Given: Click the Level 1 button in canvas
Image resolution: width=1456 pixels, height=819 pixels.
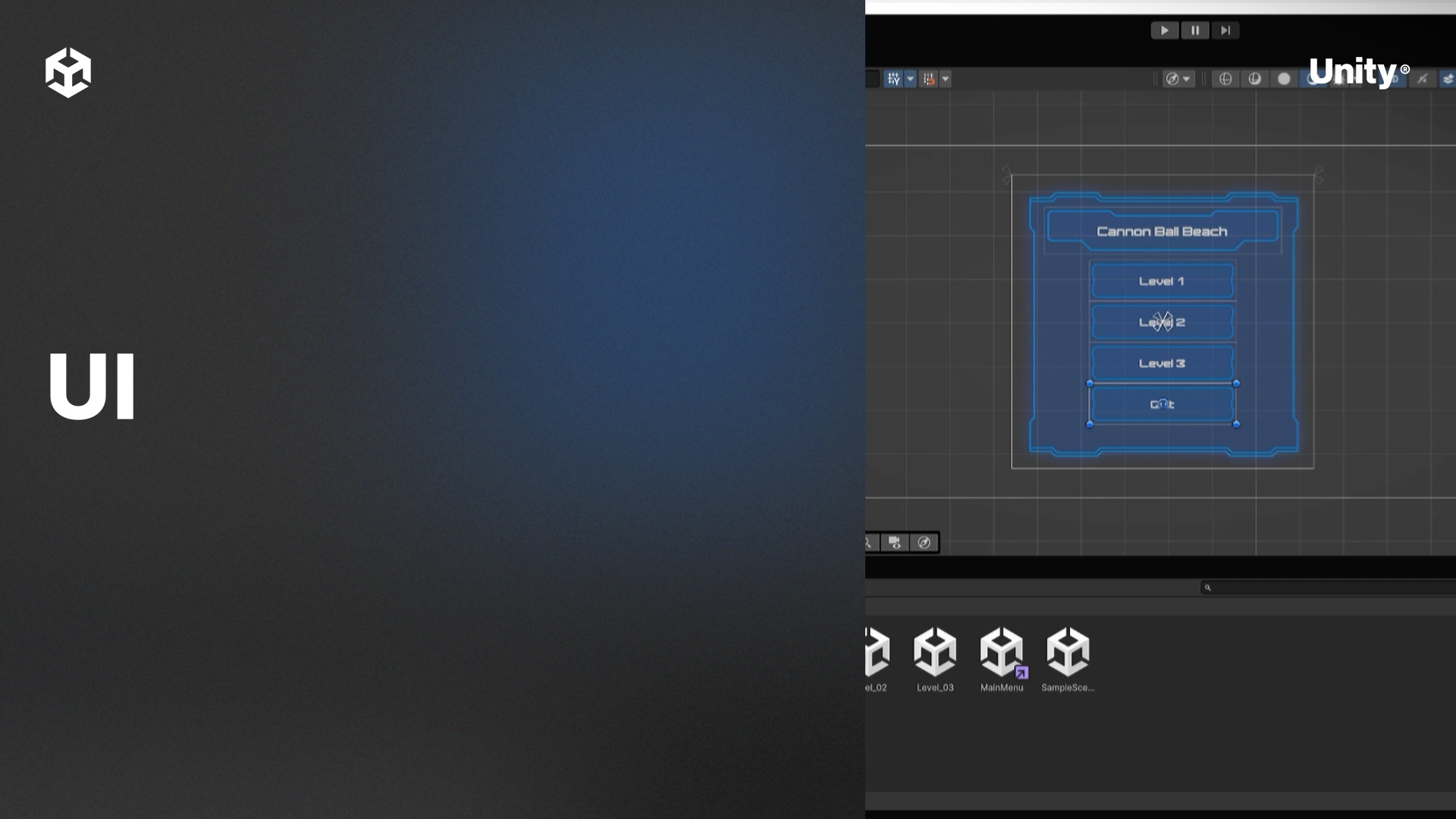Looking at the screenshot, I should (x=1162, y=281).
